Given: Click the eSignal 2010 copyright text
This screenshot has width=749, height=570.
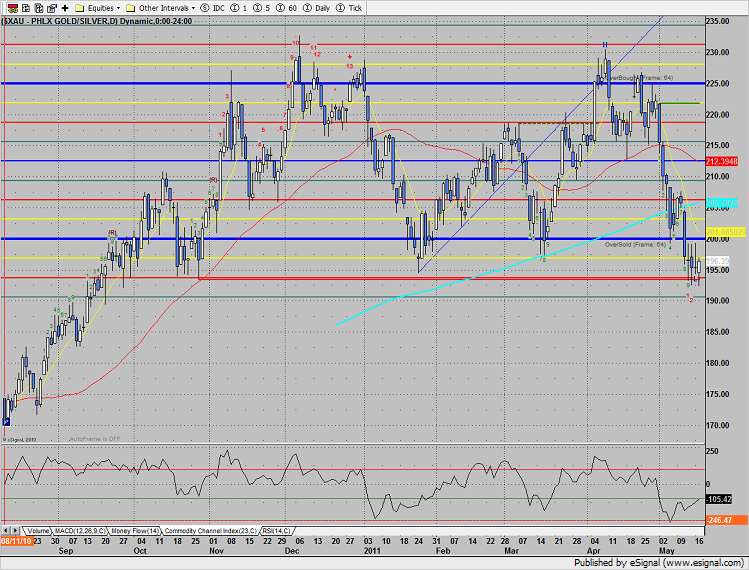Looking at the screenshot, I should pos(20,440).
